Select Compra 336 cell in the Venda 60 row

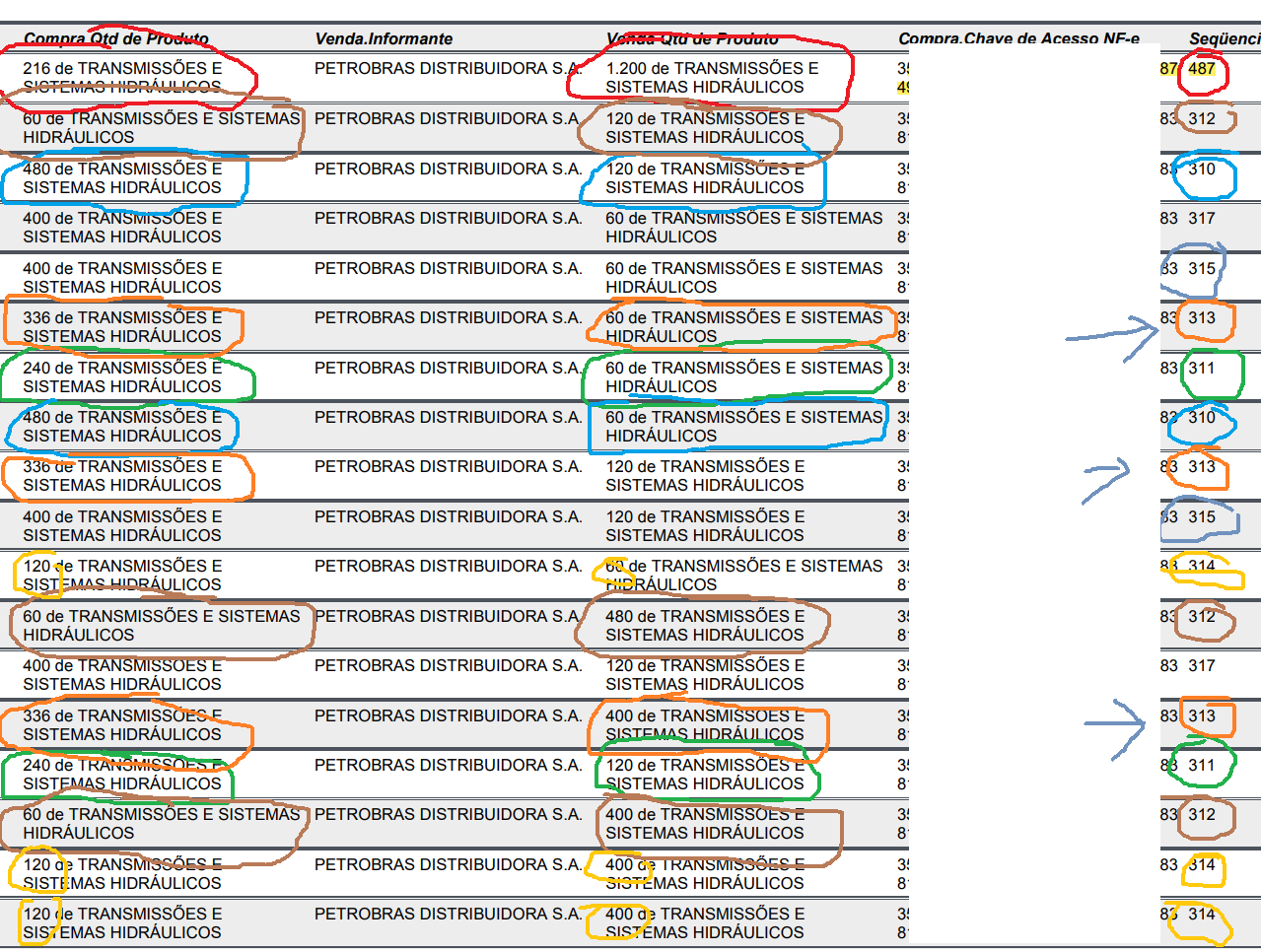[122, 327]
